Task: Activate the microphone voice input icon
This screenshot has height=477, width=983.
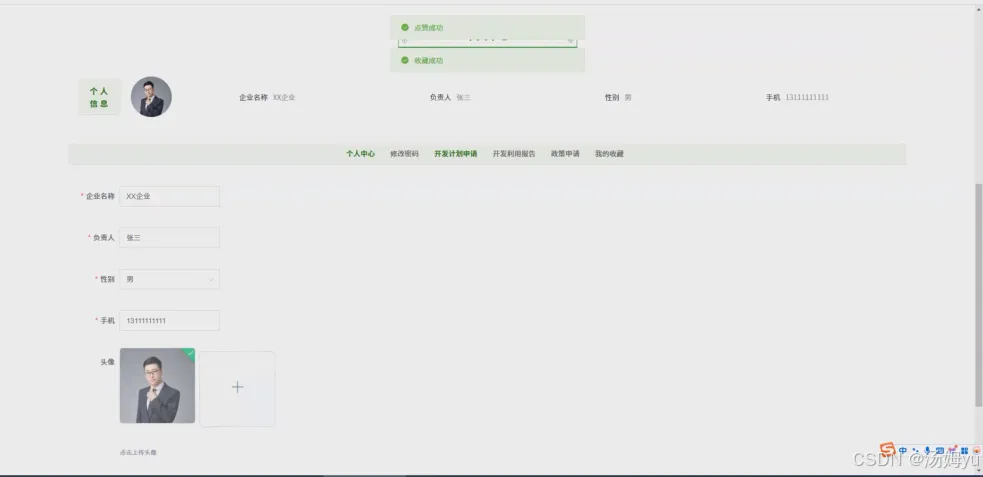Action: pos(927,451)
